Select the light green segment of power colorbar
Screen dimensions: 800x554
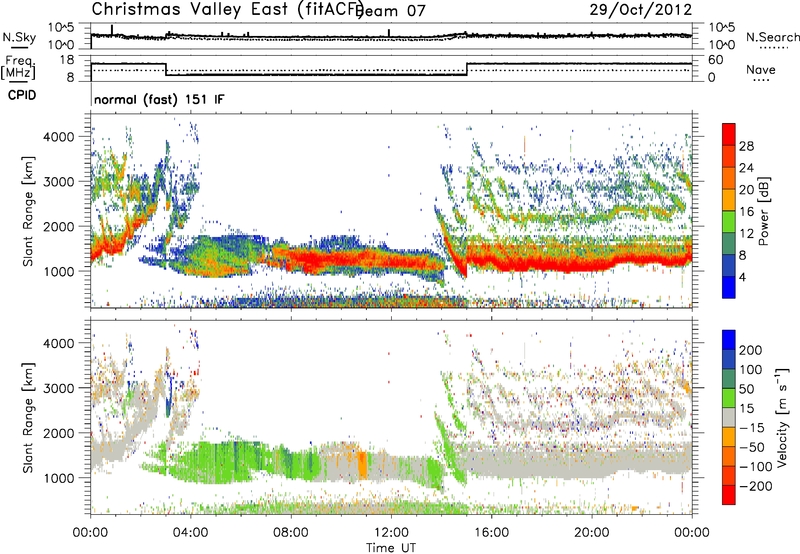coord(729,221)
